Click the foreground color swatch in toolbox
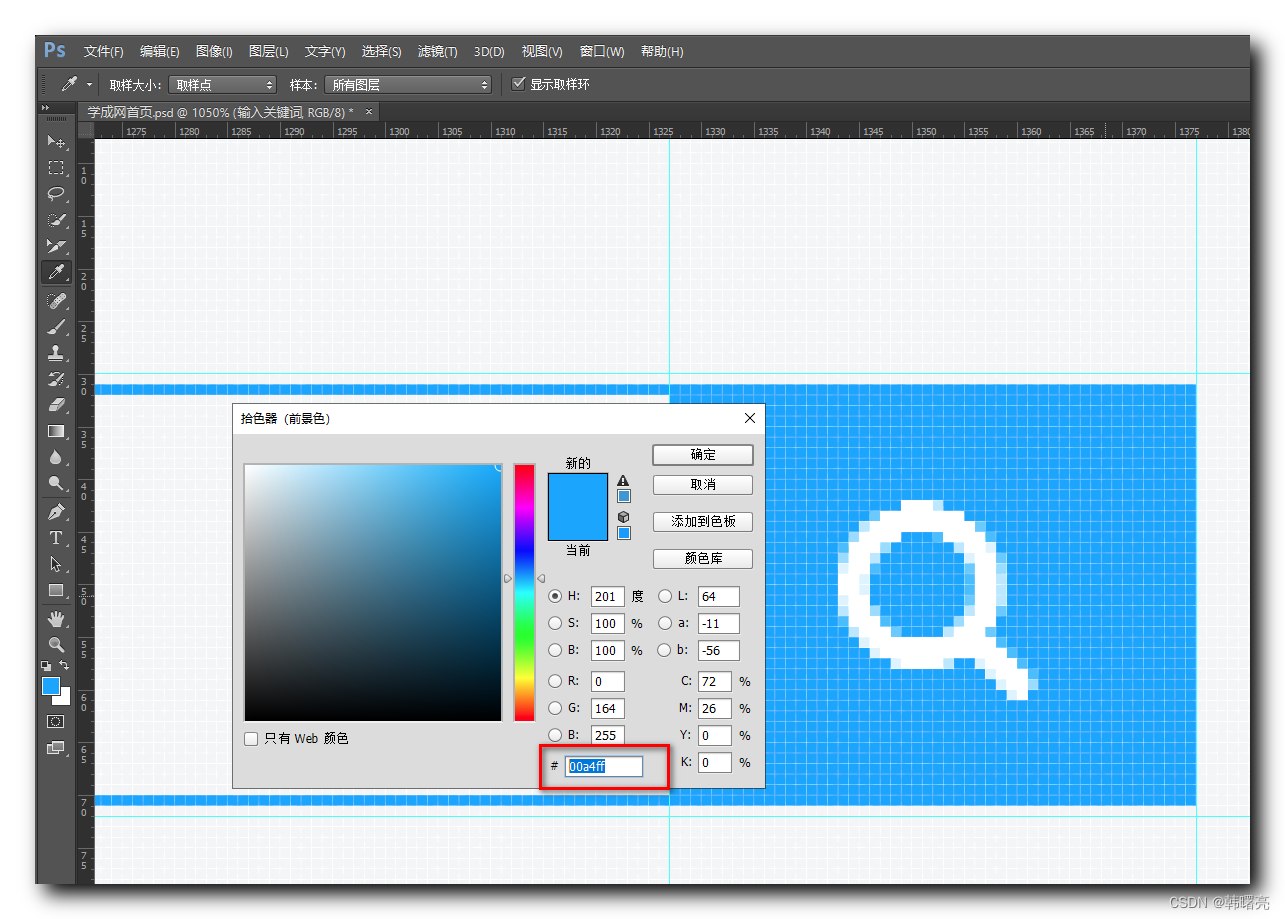The image size is (1285, 919). click(50, 686)
